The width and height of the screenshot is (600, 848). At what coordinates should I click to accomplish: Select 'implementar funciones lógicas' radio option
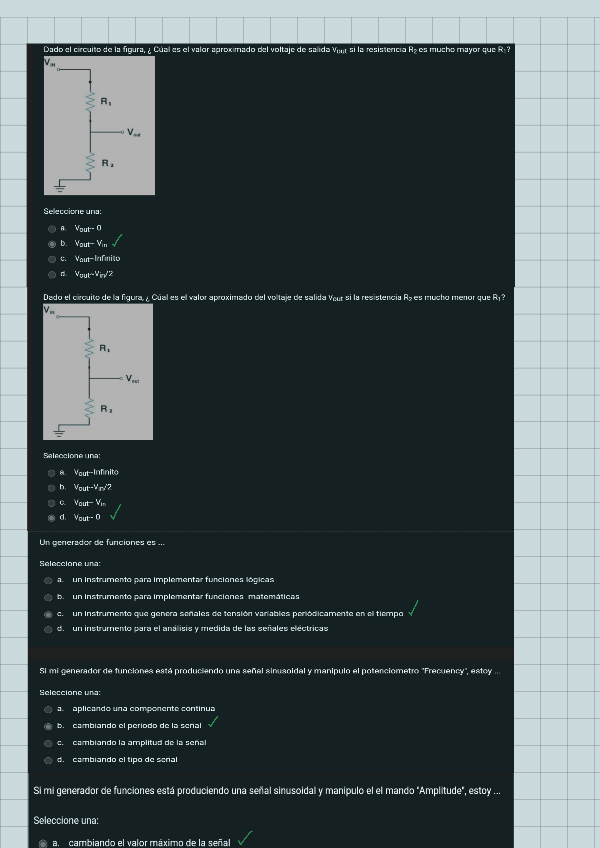coord(48,579)
